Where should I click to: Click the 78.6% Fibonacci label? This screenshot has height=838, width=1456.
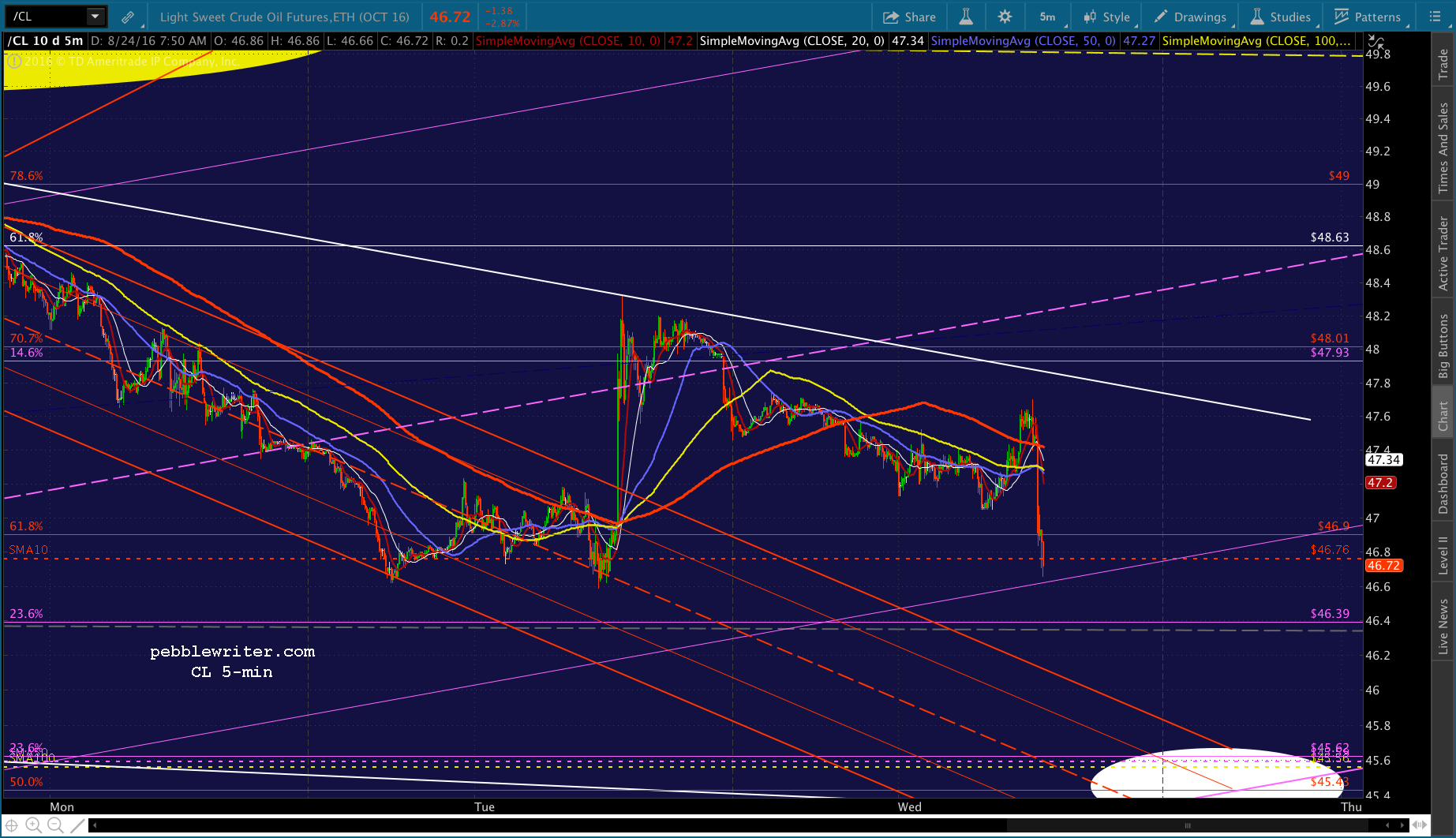[26, 176]
